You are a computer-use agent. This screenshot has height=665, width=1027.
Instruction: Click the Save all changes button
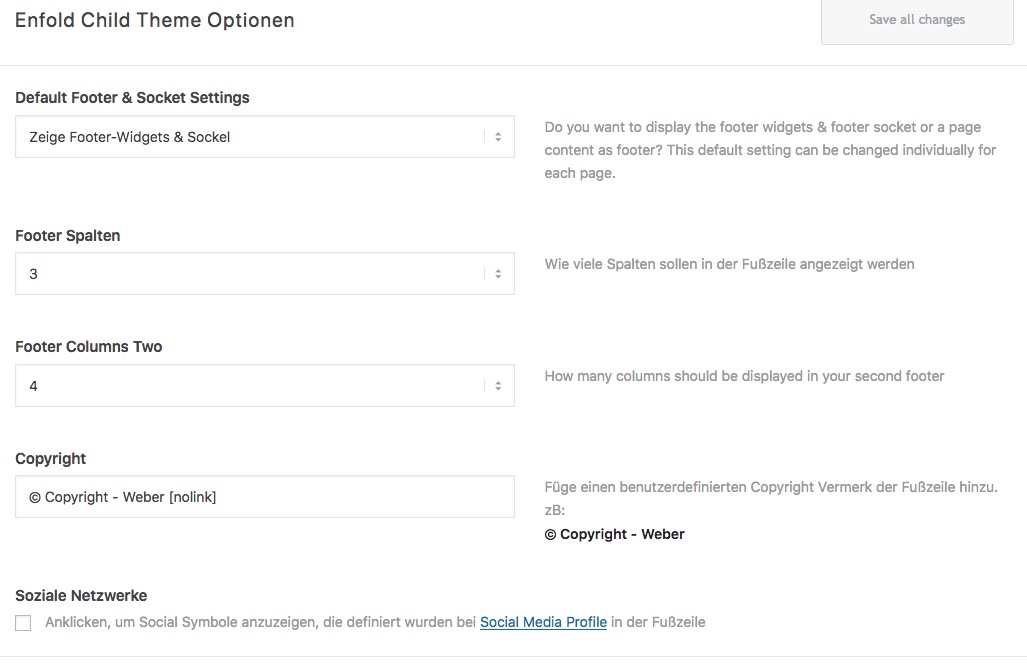point(917,20)
